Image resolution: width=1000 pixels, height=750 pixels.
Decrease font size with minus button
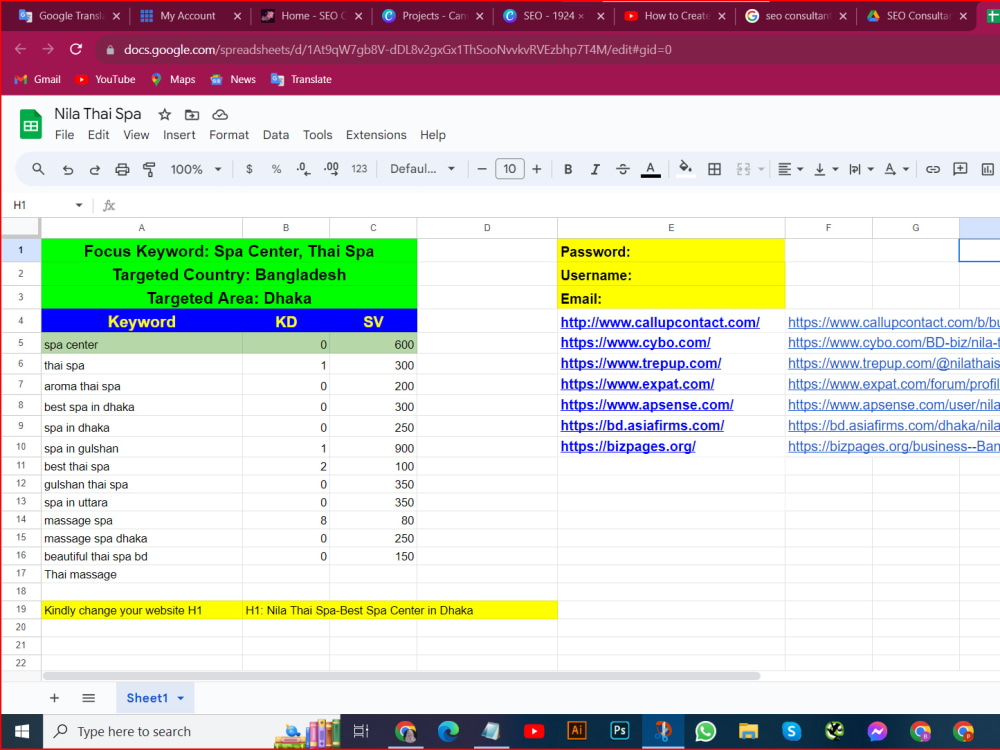[482, 169]
